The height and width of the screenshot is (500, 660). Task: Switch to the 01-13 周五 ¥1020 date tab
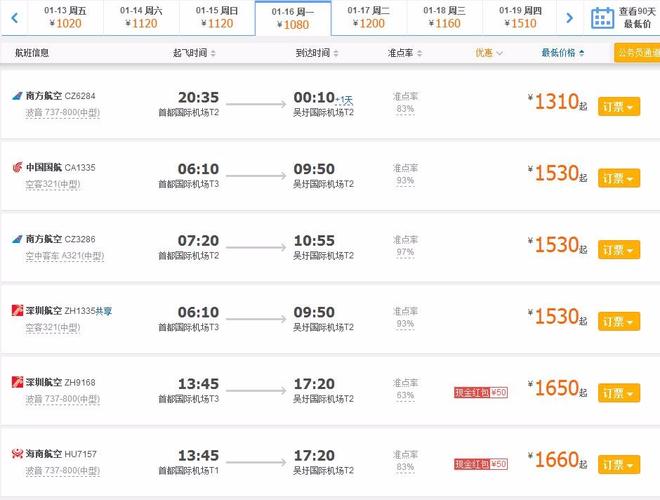point(66,17)
